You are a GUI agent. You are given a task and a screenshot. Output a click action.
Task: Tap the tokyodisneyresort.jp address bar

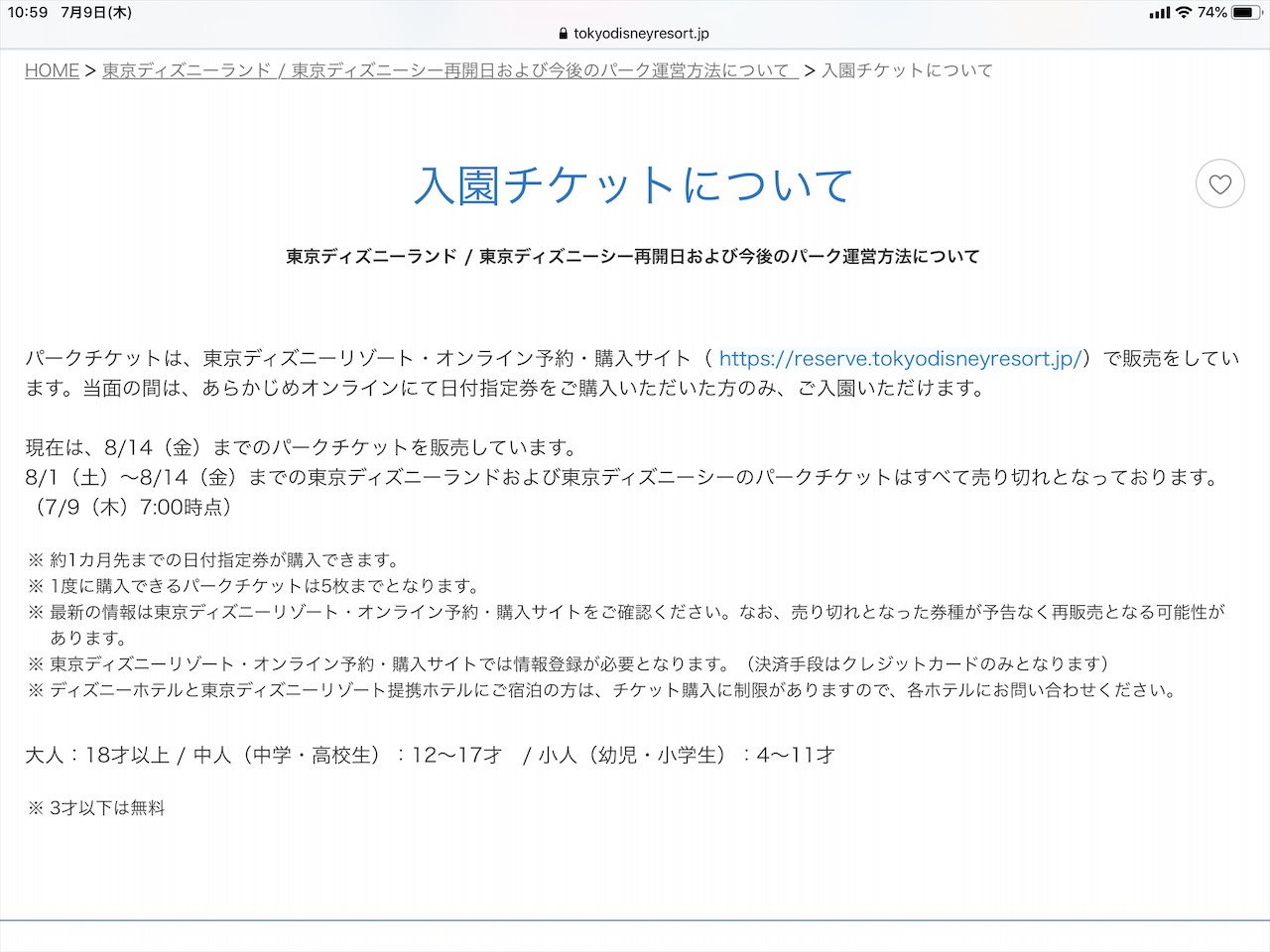pos(635,33)
